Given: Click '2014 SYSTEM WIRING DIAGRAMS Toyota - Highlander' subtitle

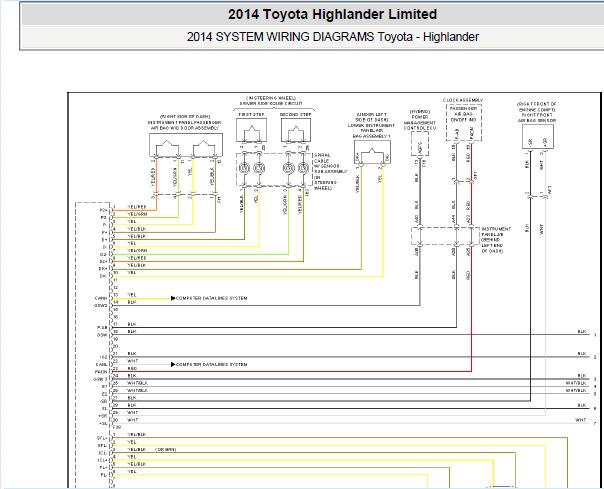Looking at the screenshot, I should 333,37.
